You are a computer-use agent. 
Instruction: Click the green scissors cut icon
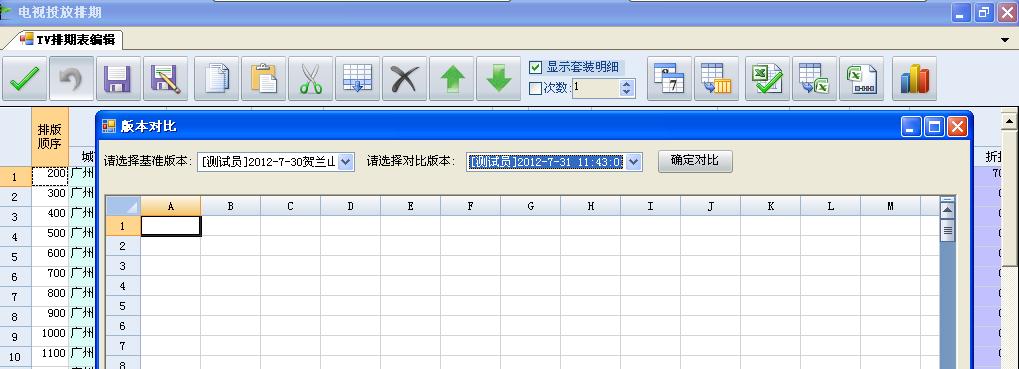pyautogui.click(x=311, y=79)
